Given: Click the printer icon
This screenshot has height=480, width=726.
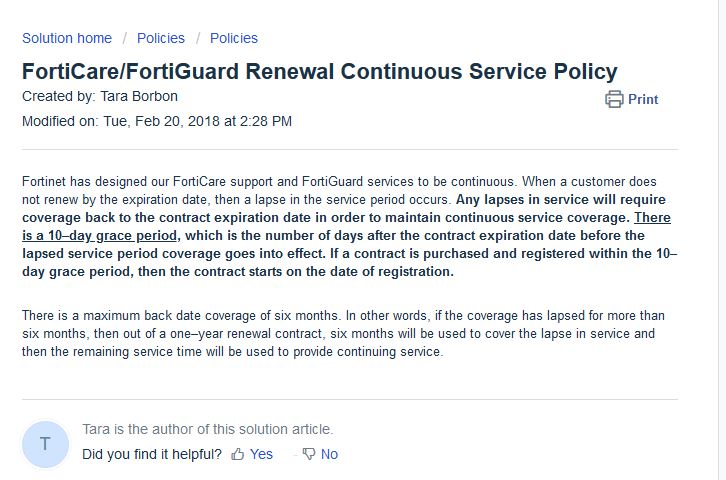Looking at the screenshot, I should click(614, 100).
